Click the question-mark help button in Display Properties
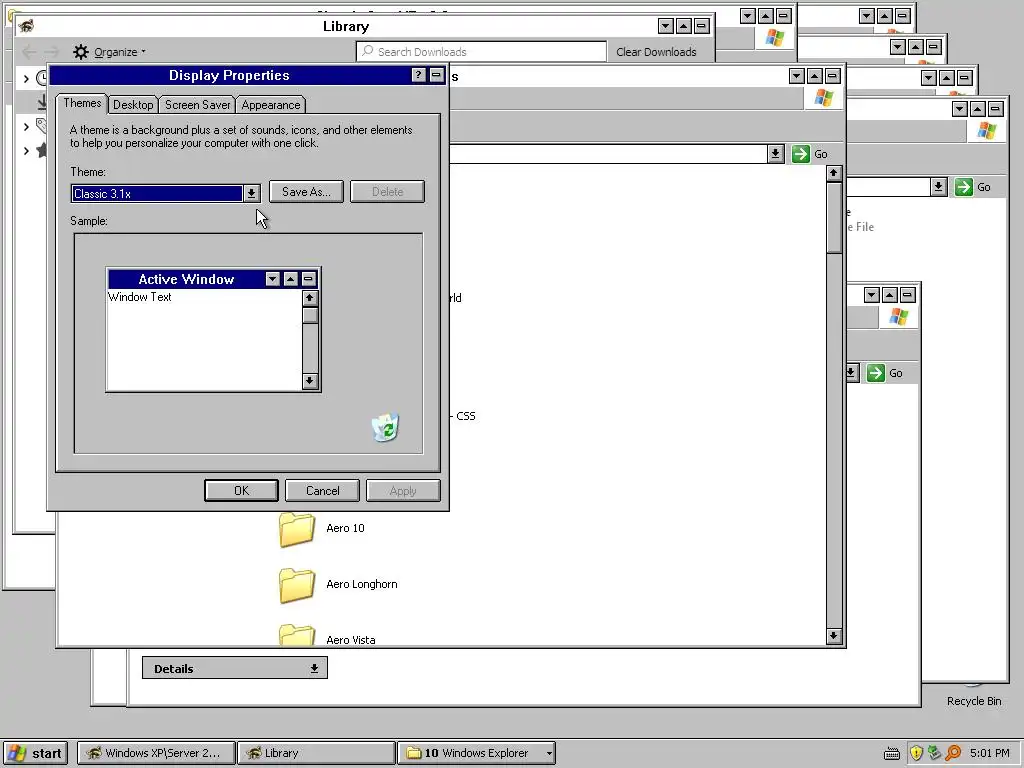The width and height of the screenshot is (1024, 768). point(419,75)
